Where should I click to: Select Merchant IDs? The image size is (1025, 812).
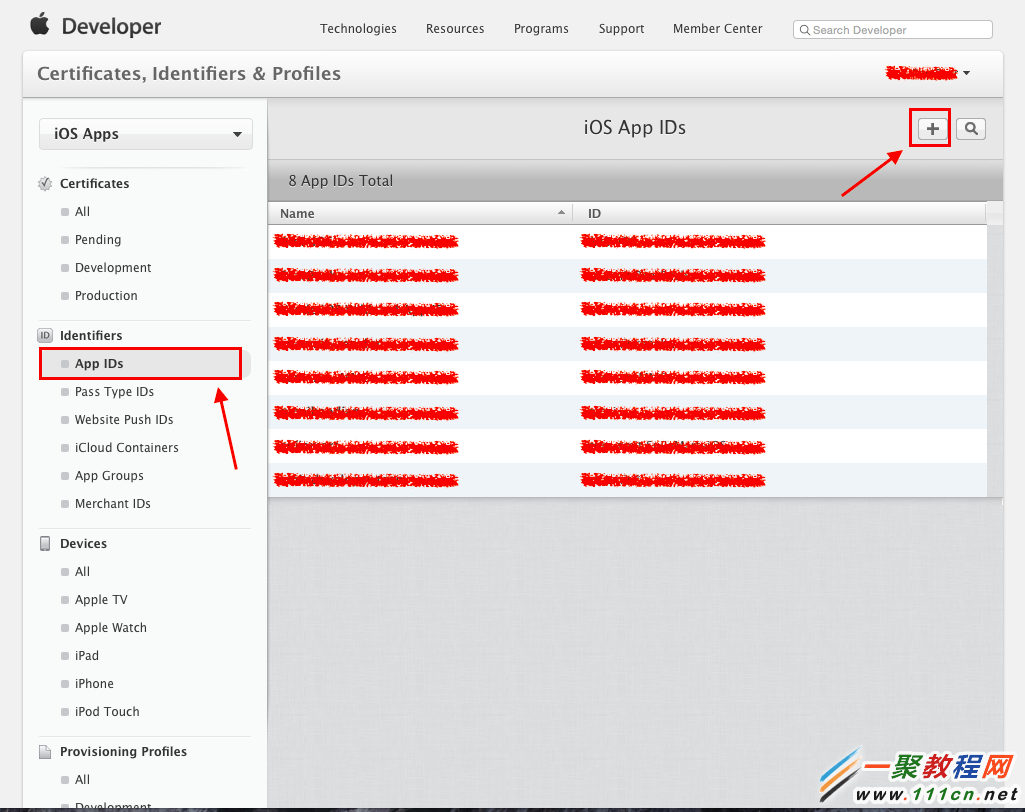(x=113, y=504)
